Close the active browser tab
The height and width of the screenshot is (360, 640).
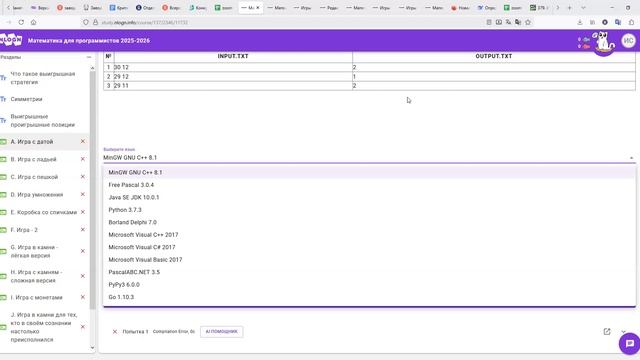point(258,8)
